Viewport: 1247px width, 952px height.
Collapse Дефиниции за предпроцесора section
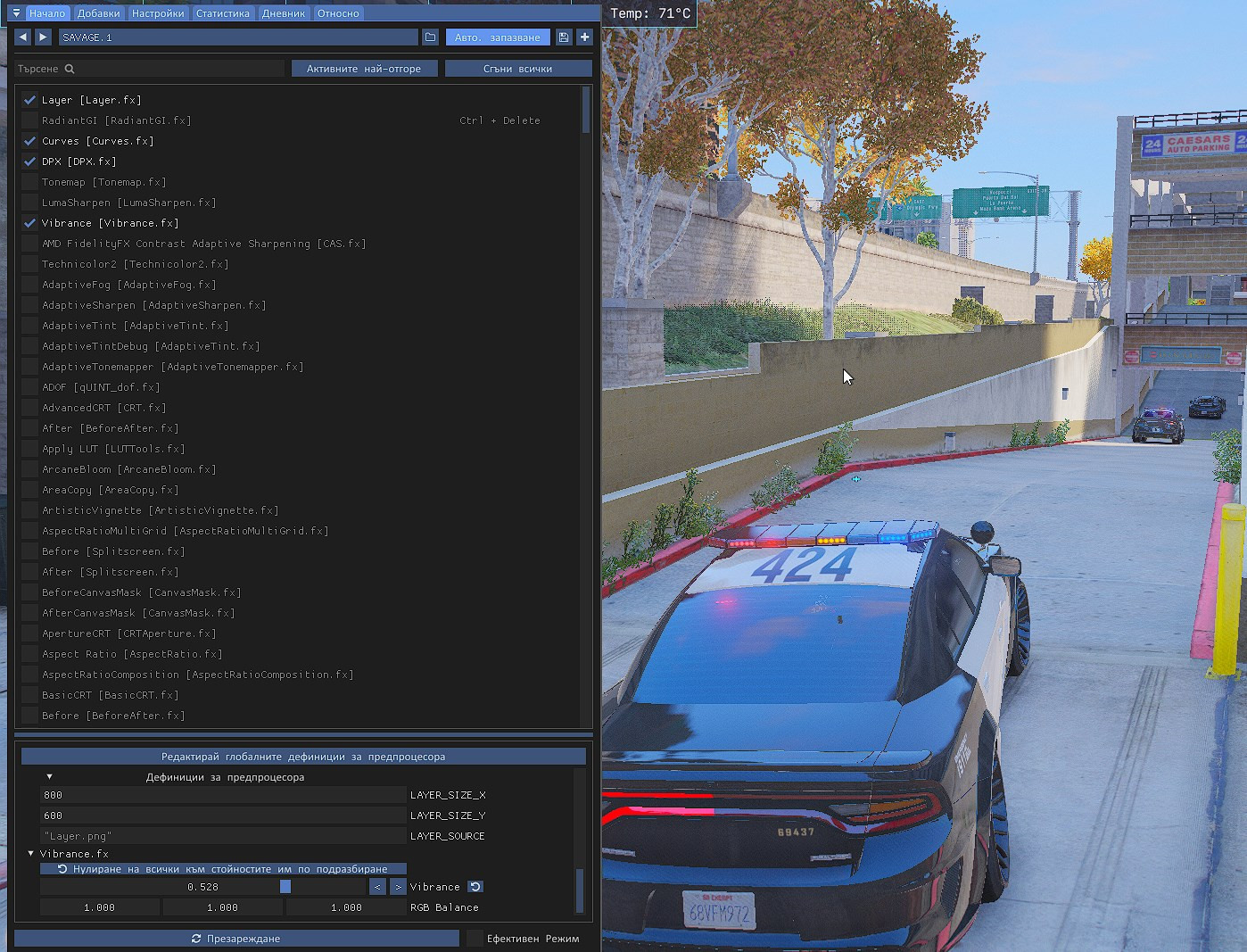[x=49, y=777]
